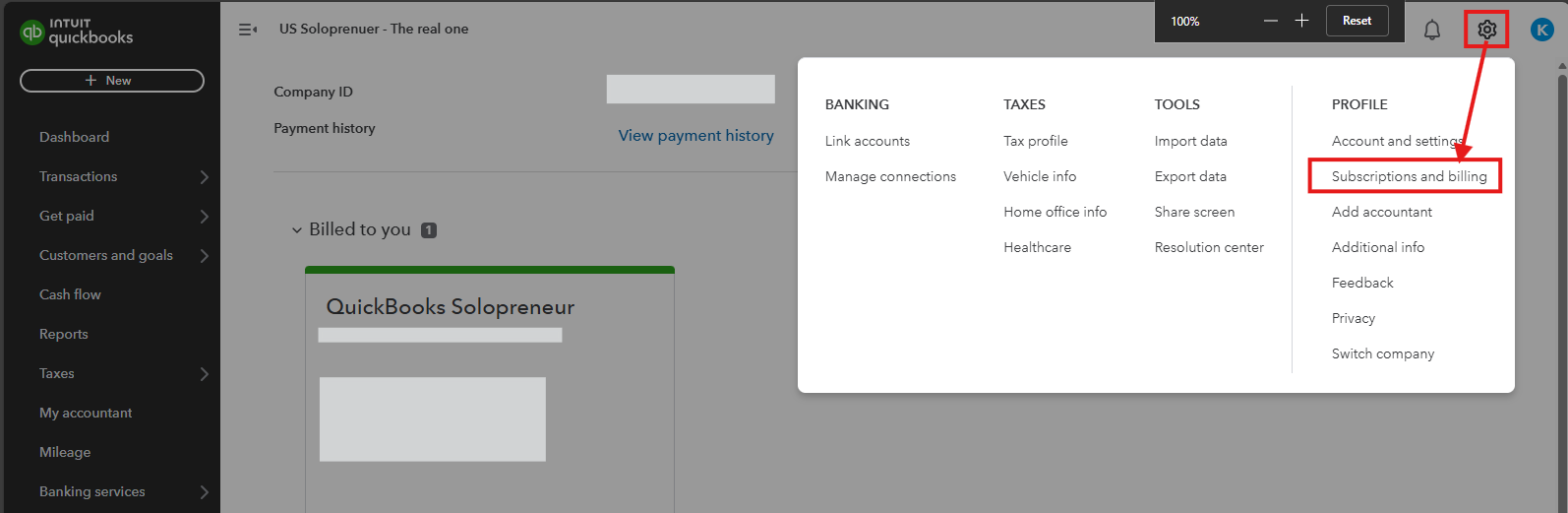Open Tax profile under Taxes
The width and height of the screenshot is (1568, 513).
tap(1036, 141)
